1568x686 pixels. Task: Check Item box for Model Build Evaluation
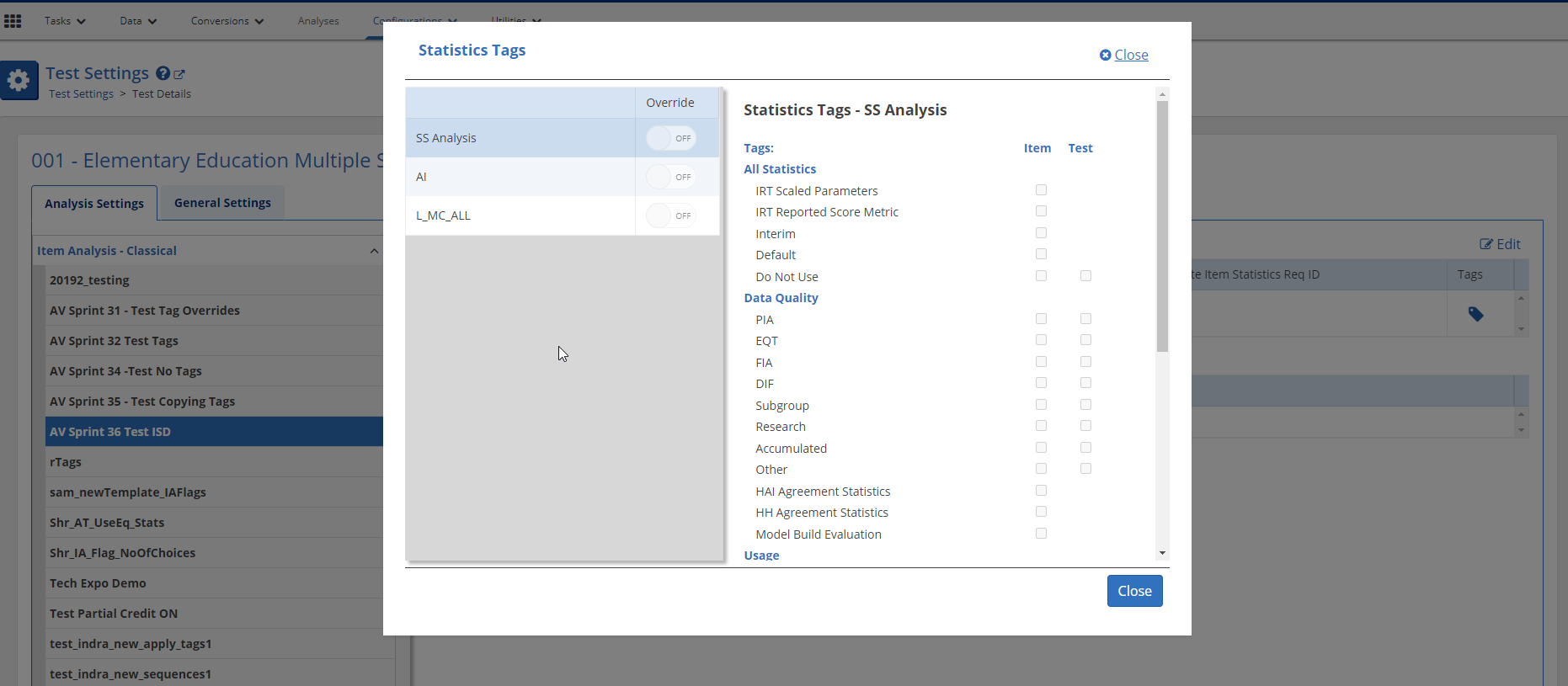pyautogui.click(x=1041, y=534)
